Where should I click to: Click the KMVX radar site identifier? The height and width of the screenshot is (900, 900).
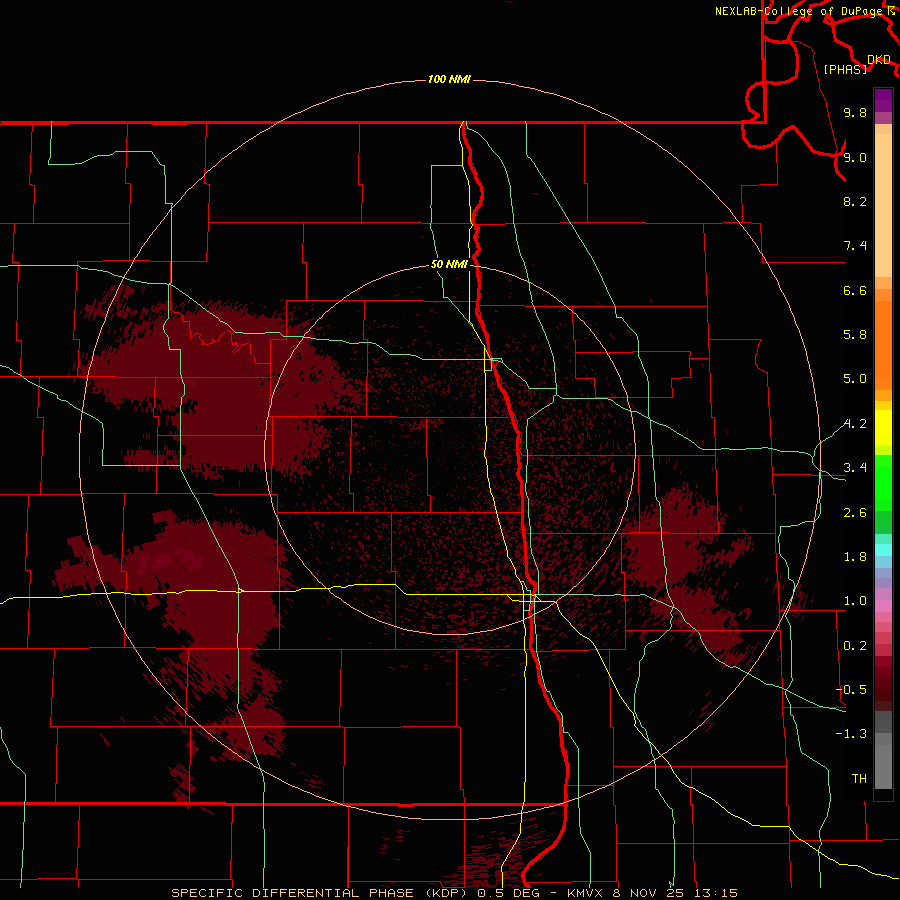[x=584, y=893]
